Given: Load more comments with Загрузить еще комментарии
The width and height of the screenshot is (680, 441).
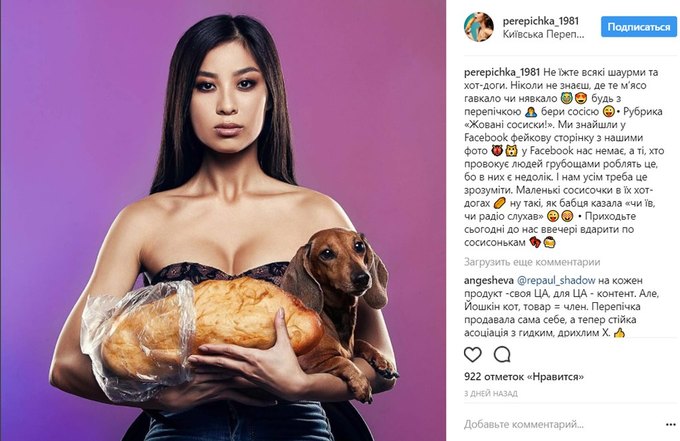Looking at the screenshot, I should 532,262.
